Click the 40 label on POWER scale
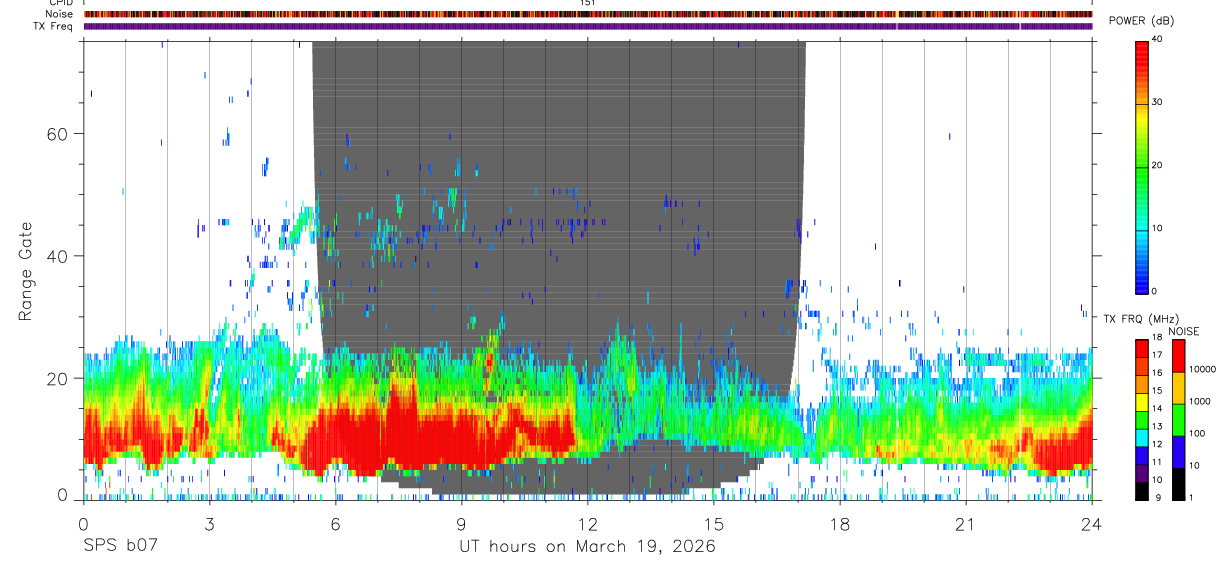1228x567 pixels. click(x=1157, y=40)
